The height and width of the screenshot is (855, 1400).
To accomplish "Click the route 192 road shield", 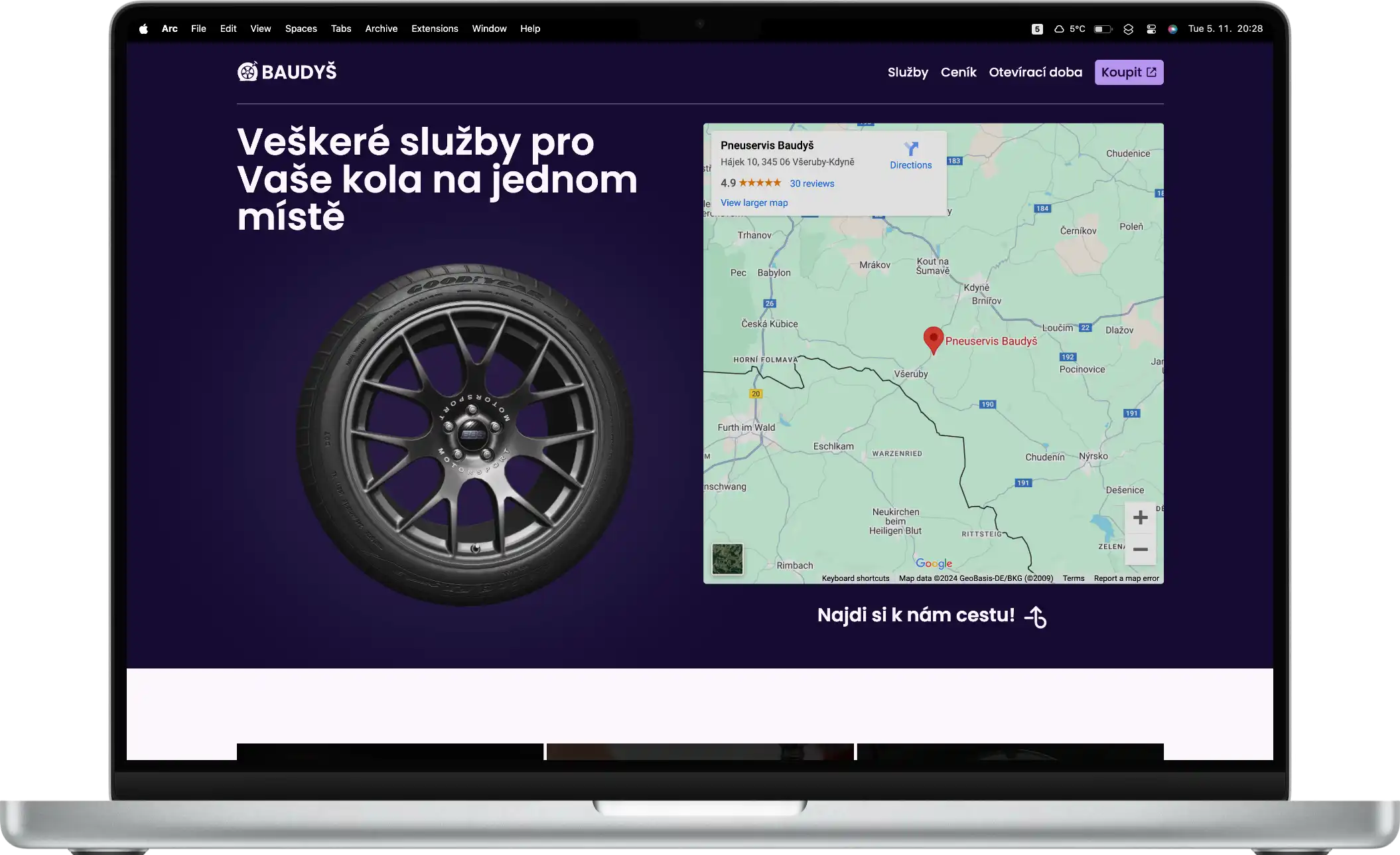I will (1068, 357).
